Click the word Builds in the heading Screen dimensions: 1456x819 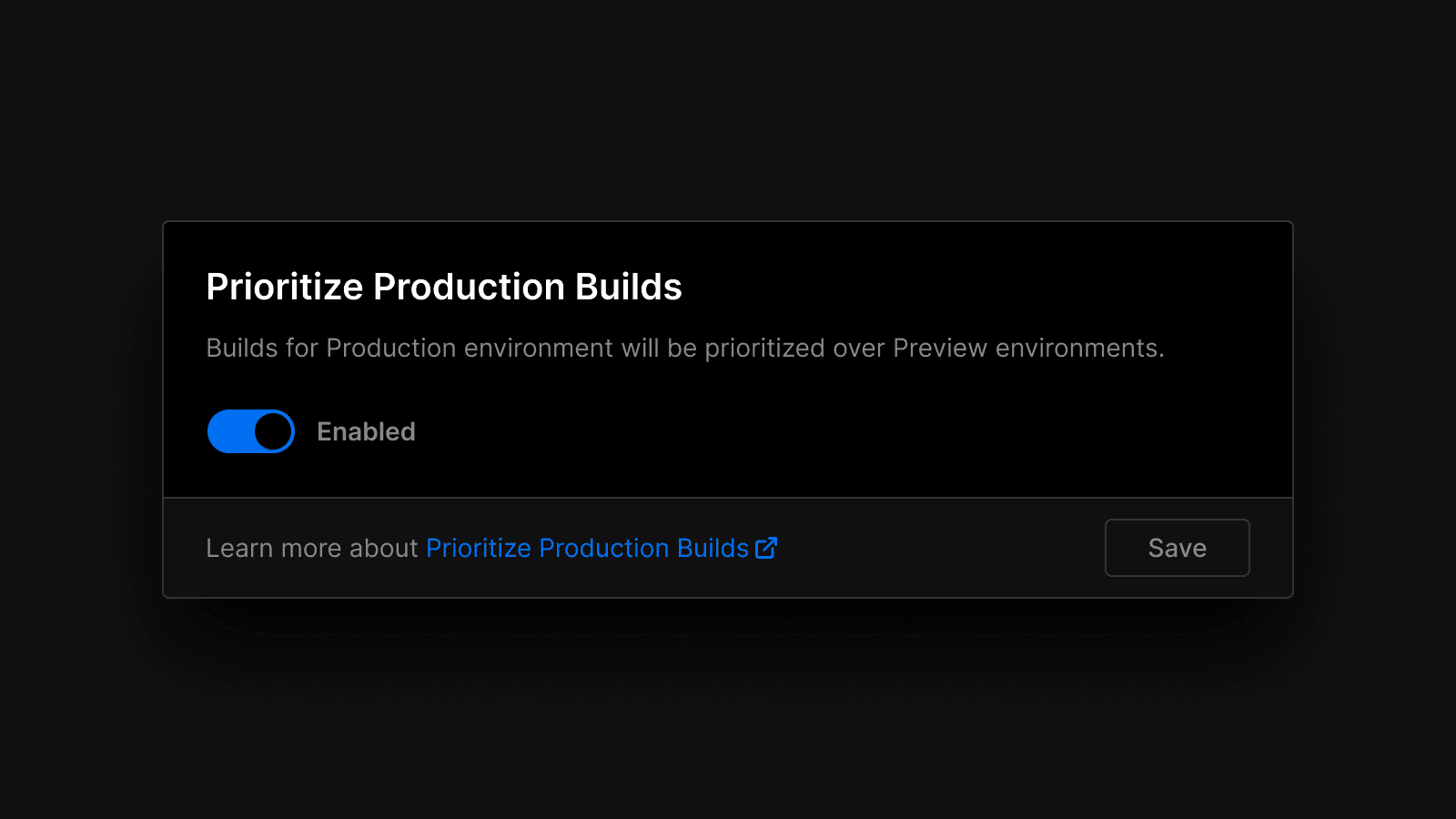(x=628, y=288)
